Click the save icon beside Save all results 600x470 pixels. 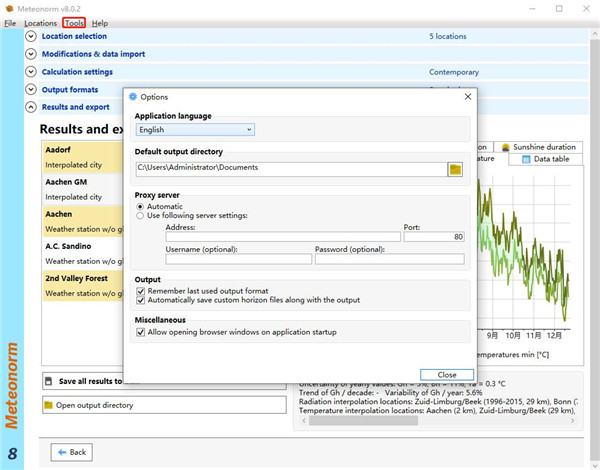(x=49, y=381)
